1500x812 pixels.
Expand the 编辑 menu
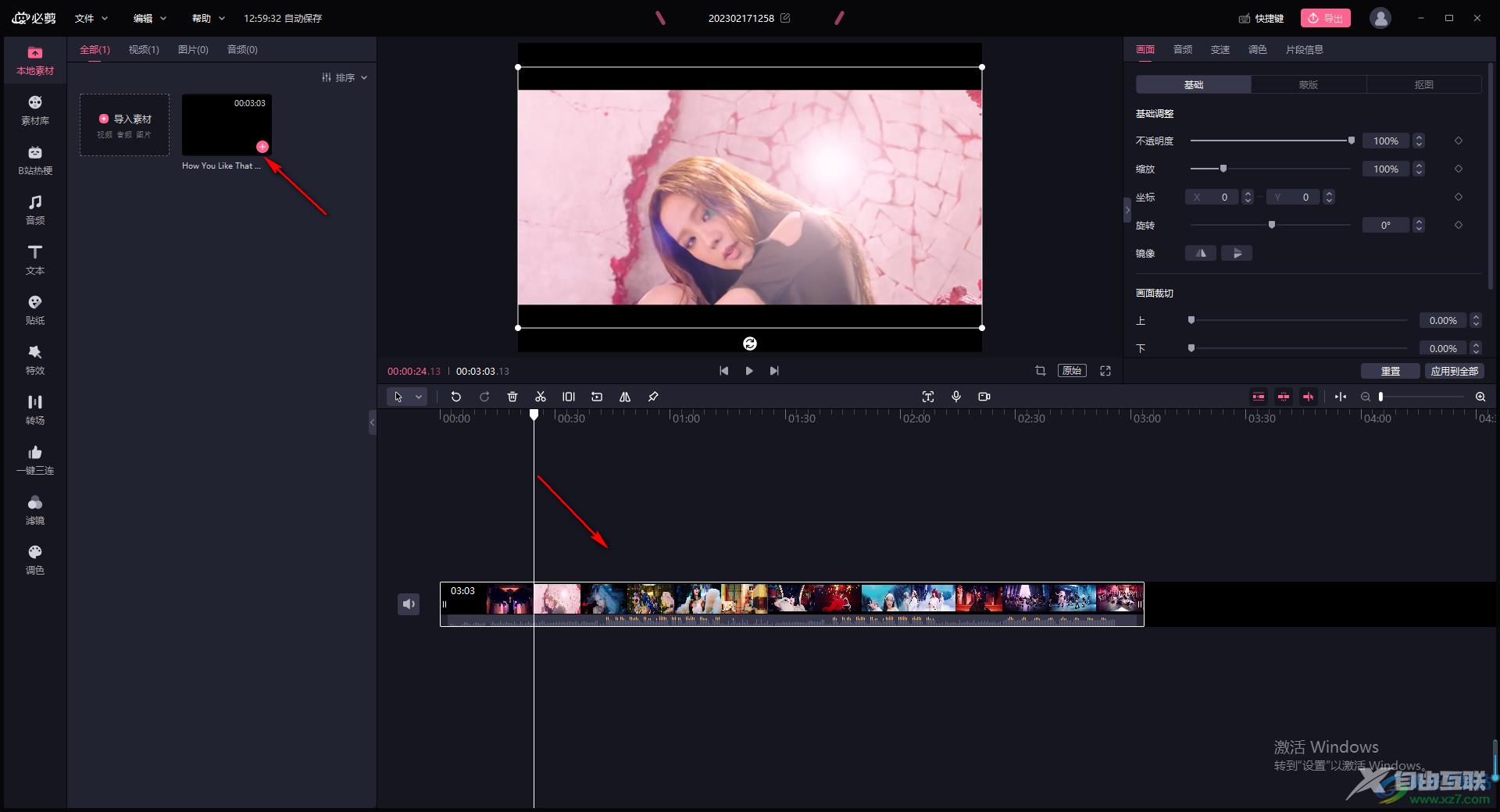point(149,18)
